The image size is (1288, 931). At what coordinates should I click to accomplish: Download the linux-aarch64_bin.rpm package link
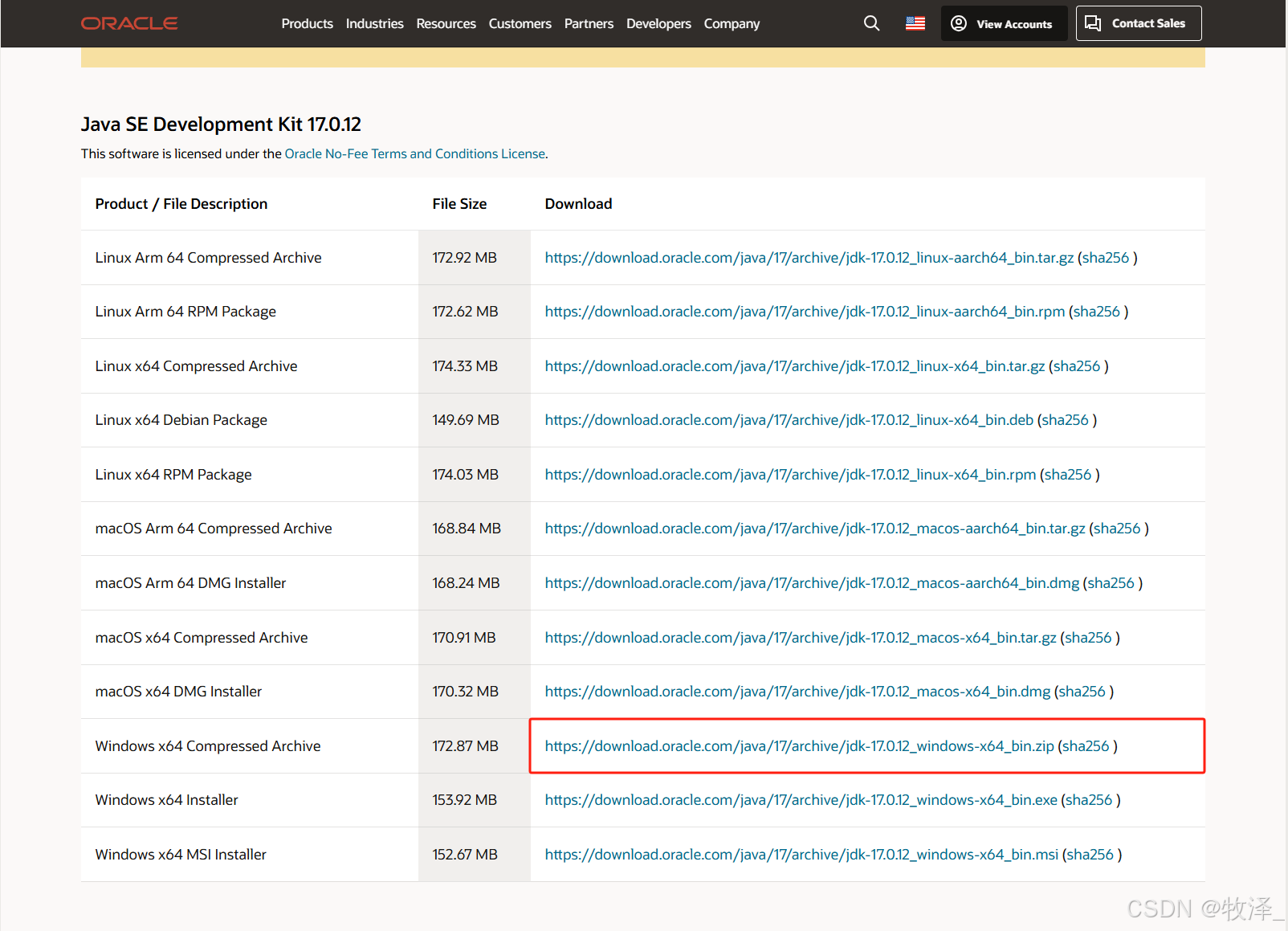click(x=805, y=312)
